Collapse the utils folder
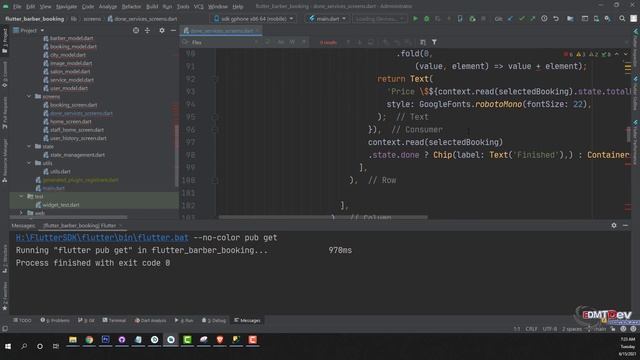 (x=29, y=163)
